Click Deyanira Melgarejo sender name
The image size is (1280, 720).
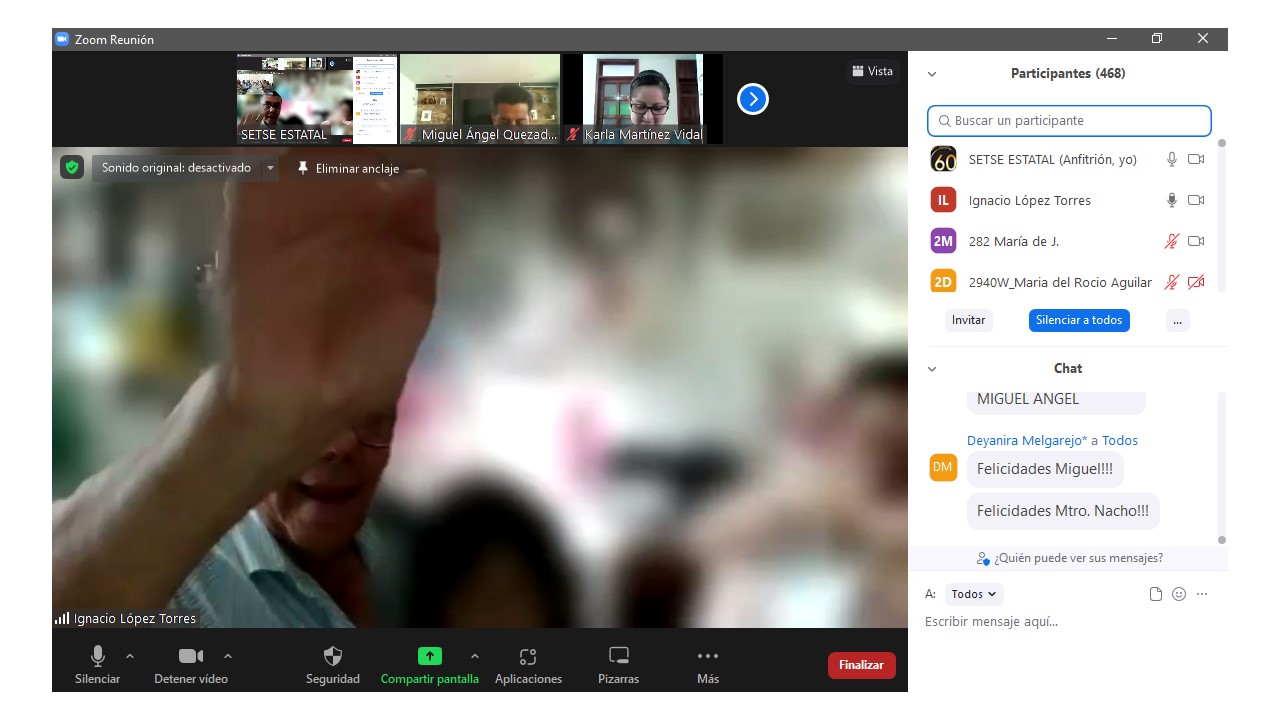click(1027, 440)
